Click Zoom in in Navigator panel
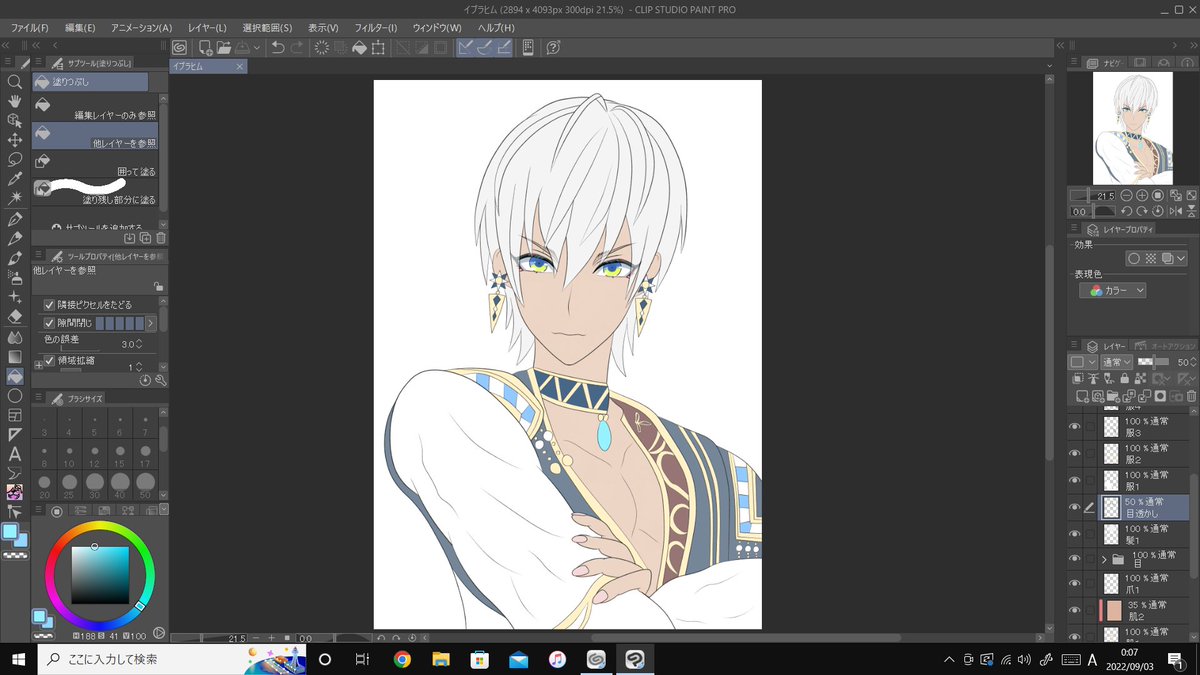 pos(1142,195)
